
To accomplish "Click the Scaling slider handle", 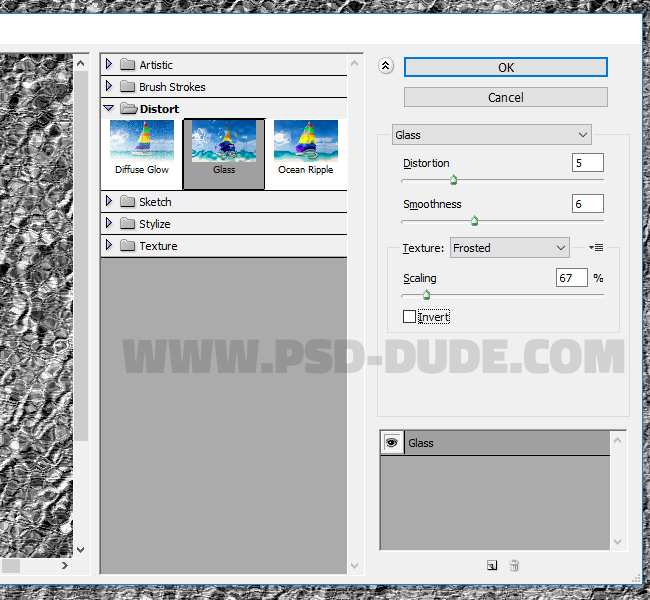I will (x=426, y=295).
